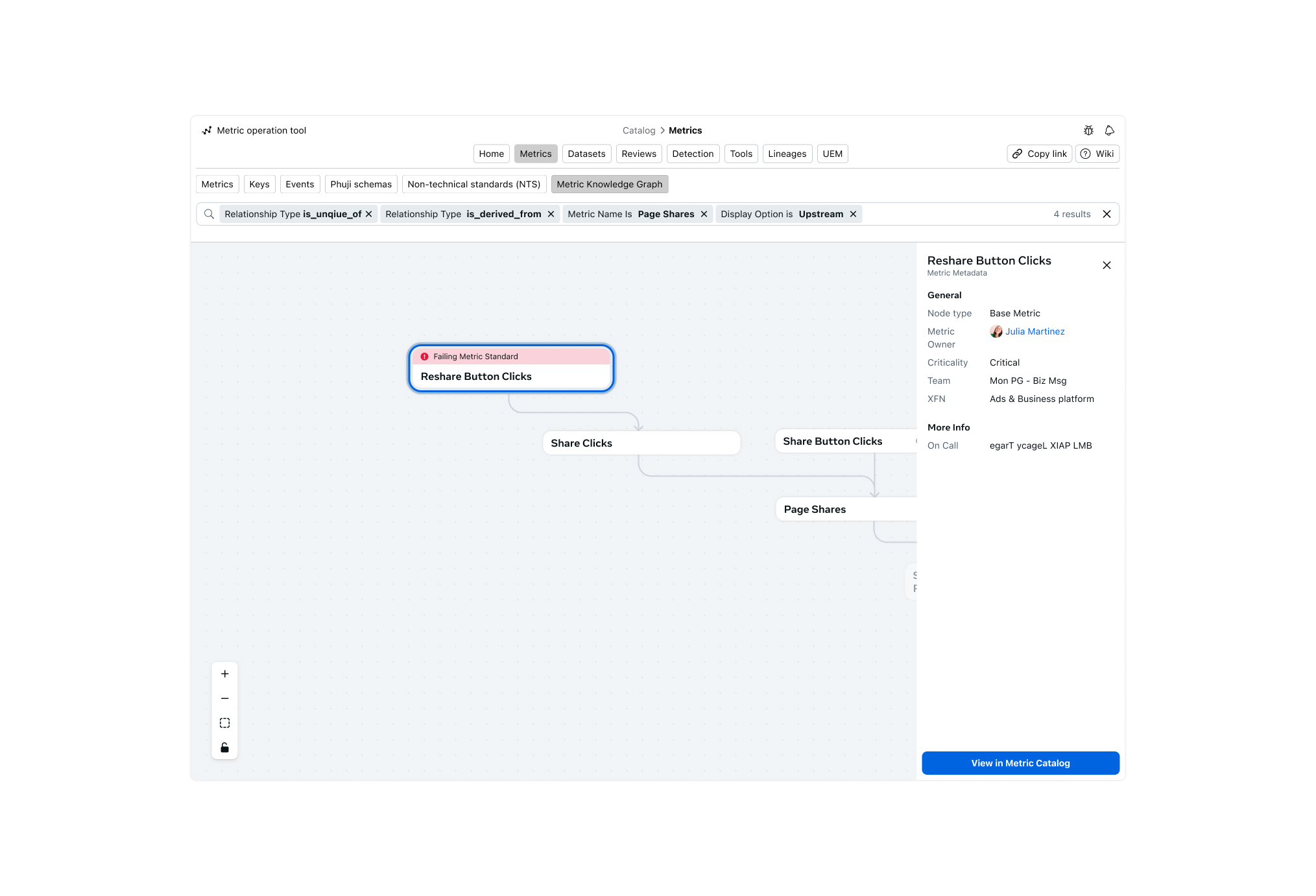
Task: Zoom out of the graph canvas
Action: click(224, 698)
